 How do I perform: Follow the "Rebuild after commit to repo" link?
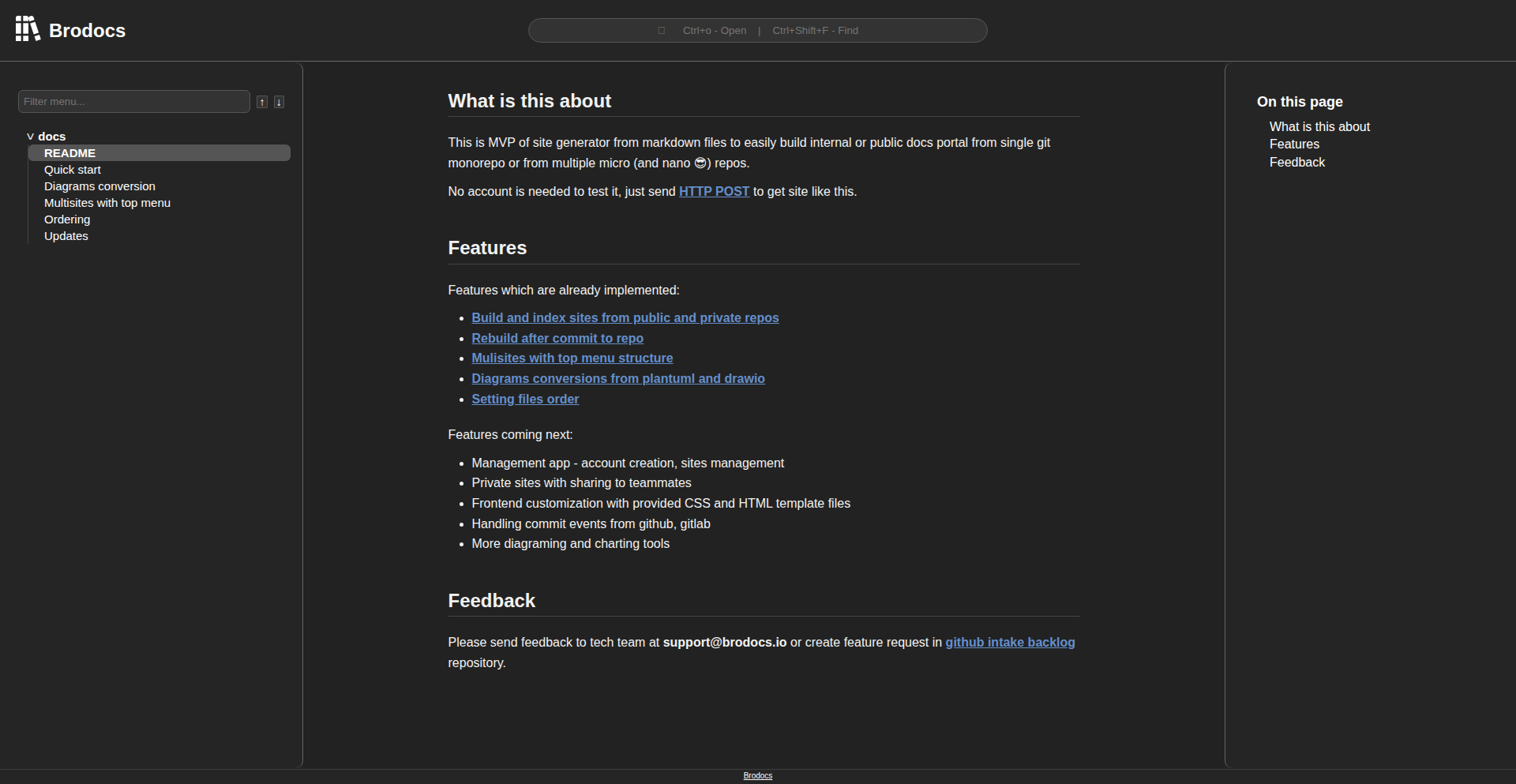(557, 338)
